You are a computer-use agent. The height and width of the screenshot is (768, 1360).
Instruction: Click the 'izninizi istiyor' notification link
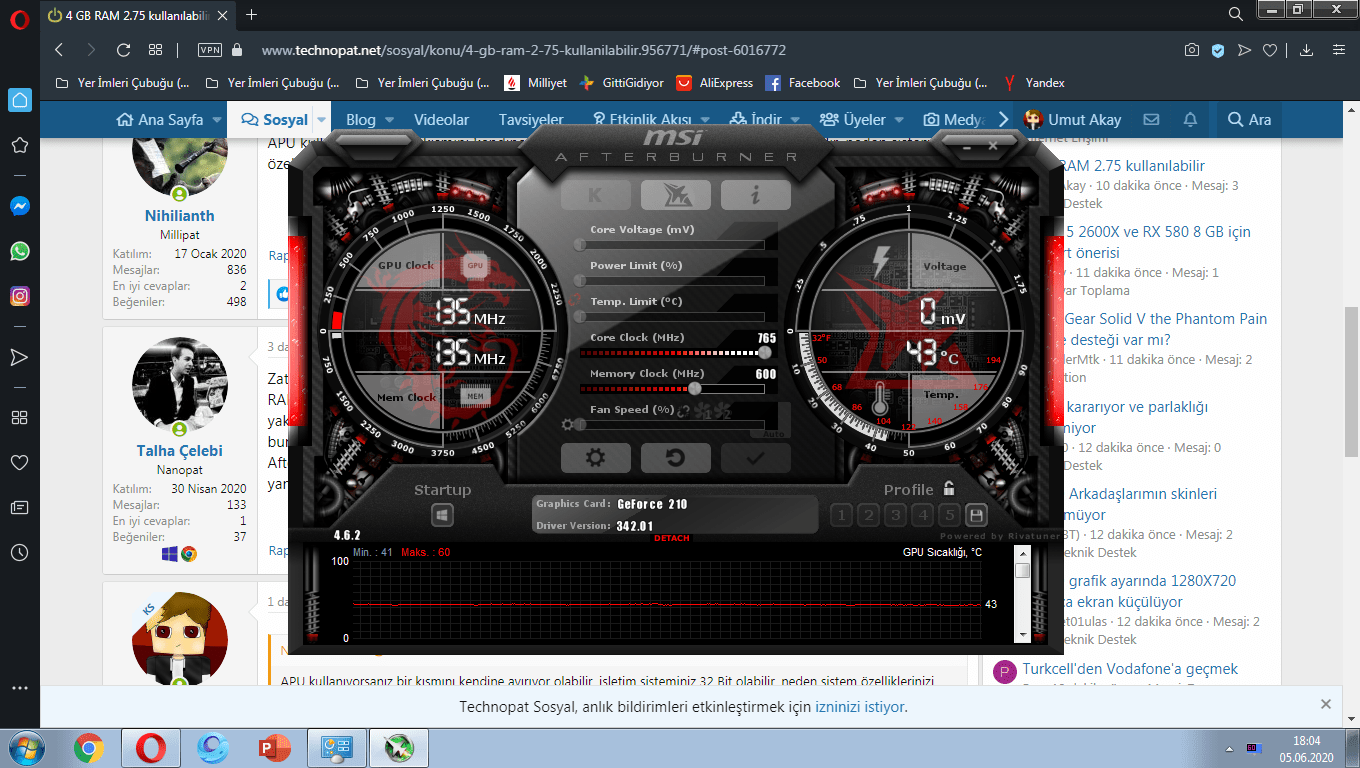(860, 707)
